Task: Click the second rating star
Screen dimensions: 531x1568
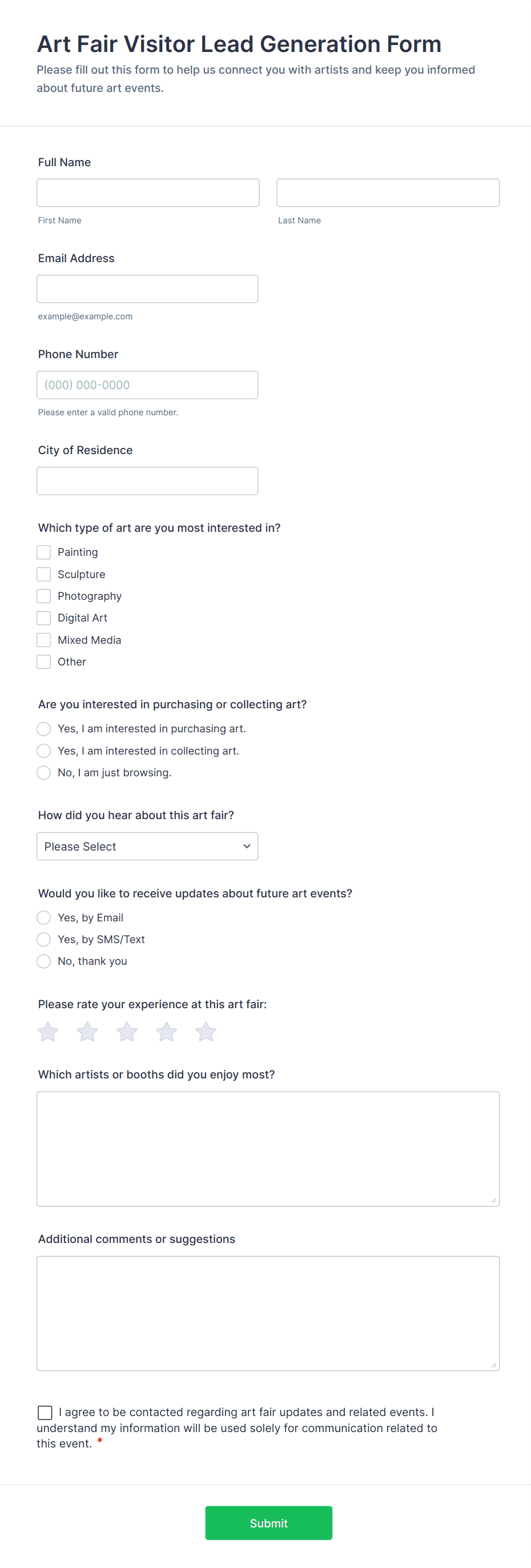Action: coord(87,1032)
